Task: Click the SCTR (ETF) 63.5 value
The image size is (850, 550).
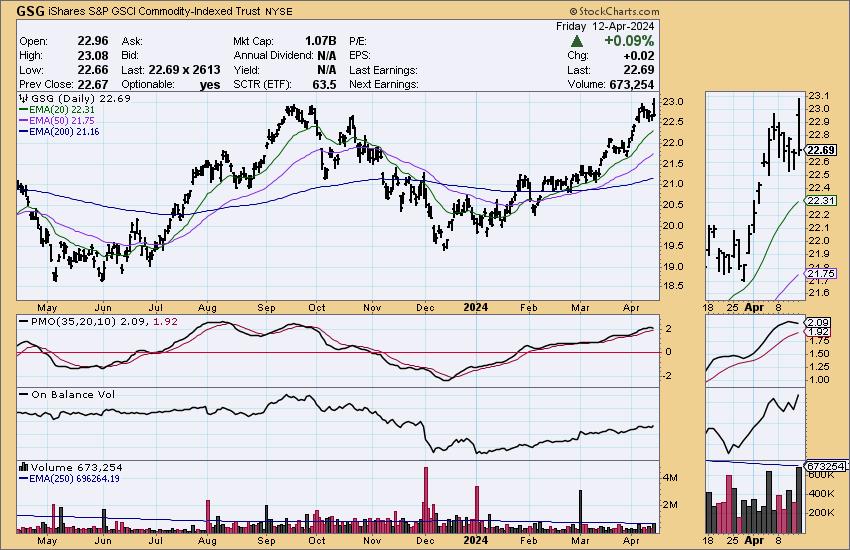Action: click(x=324, y=85)
